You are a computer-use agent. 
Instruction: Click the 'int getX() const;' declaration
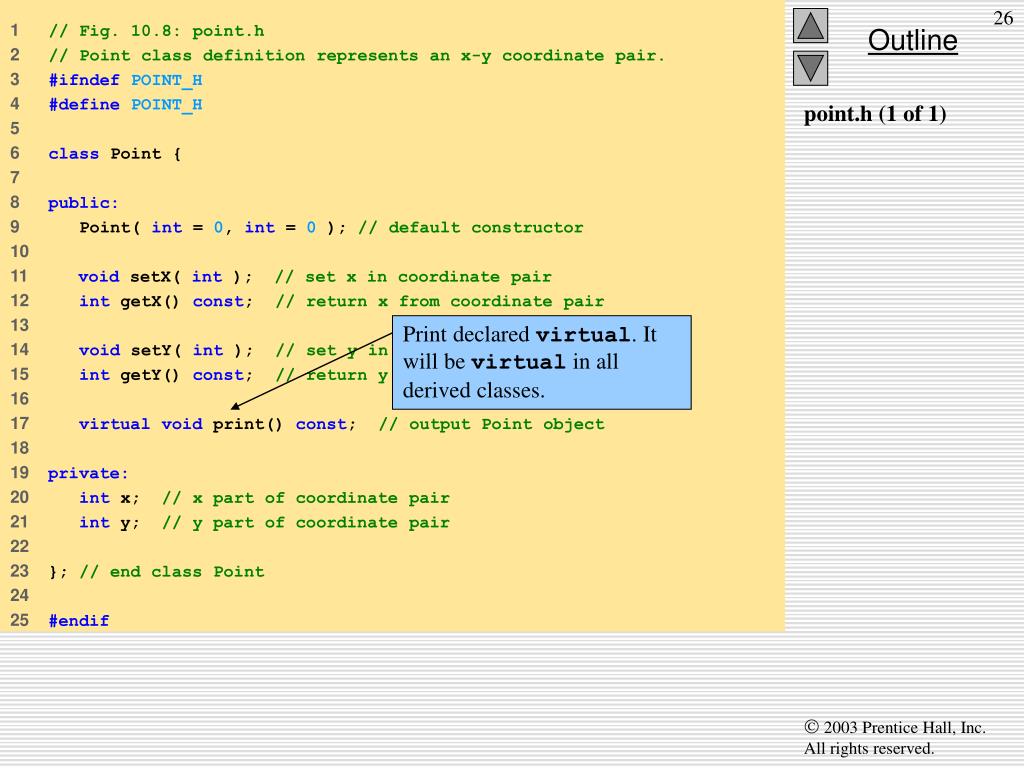(165, 302)
